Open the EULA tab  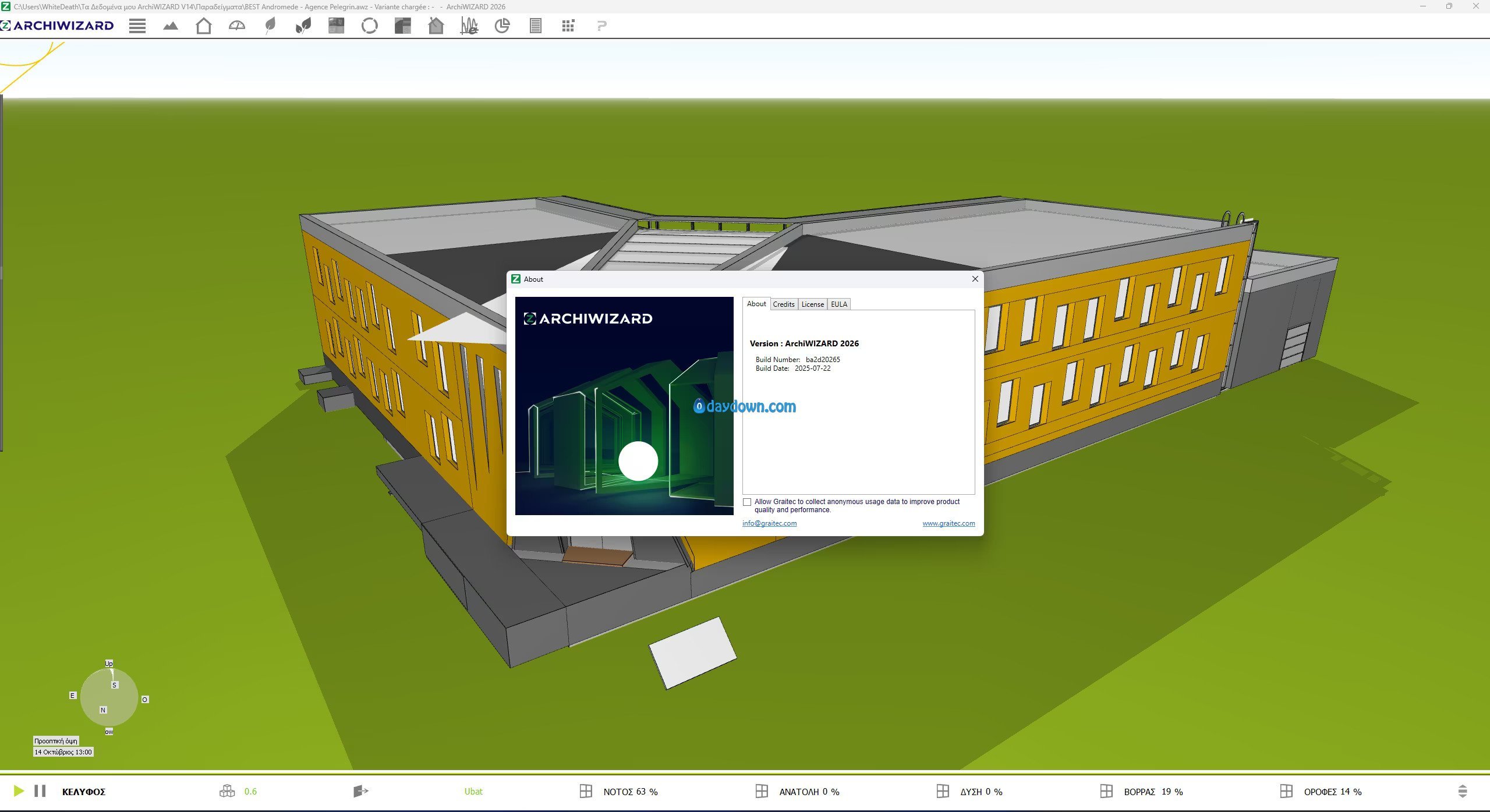839,304
